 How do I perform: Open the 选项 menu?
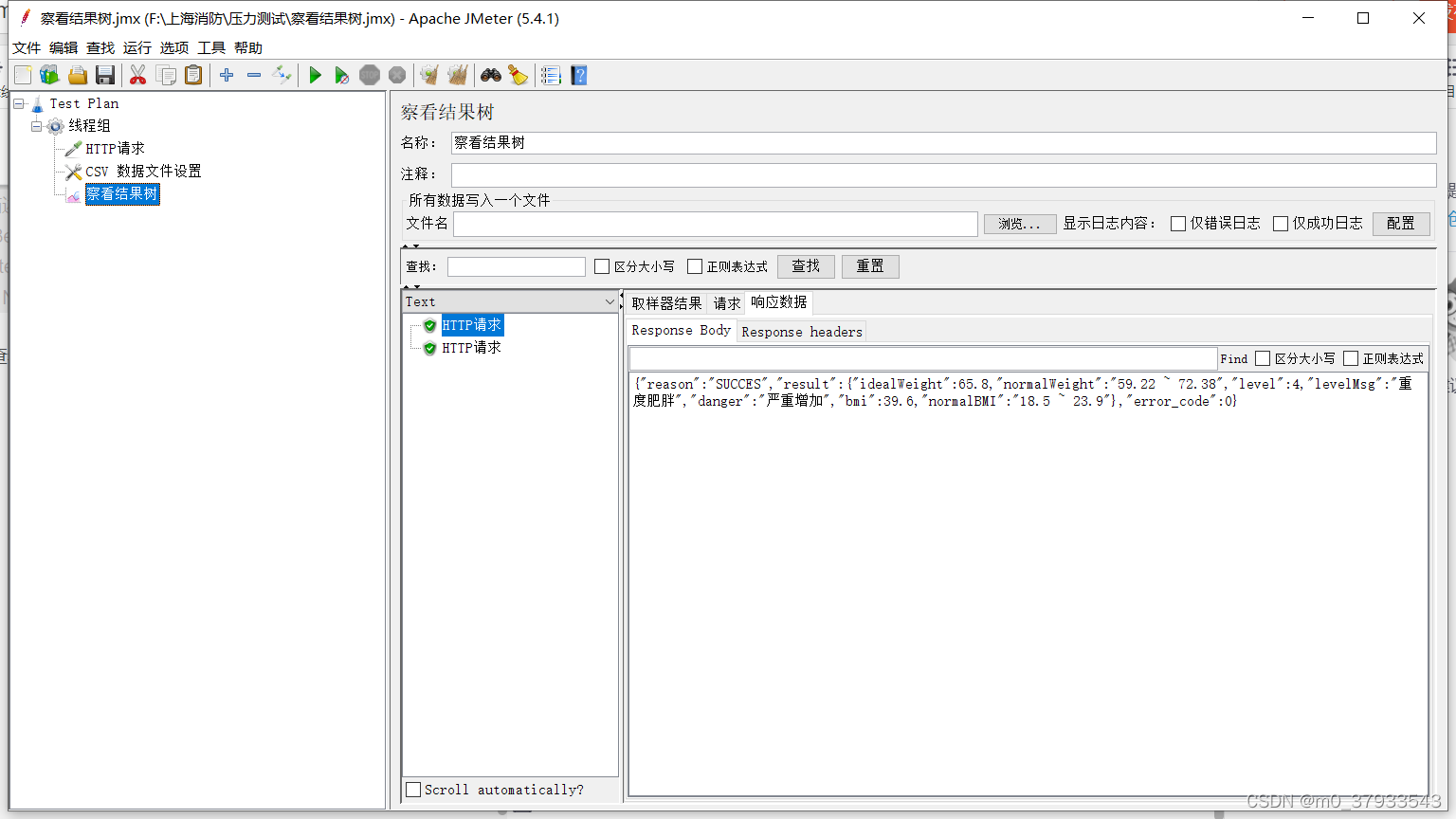(174, 48)
